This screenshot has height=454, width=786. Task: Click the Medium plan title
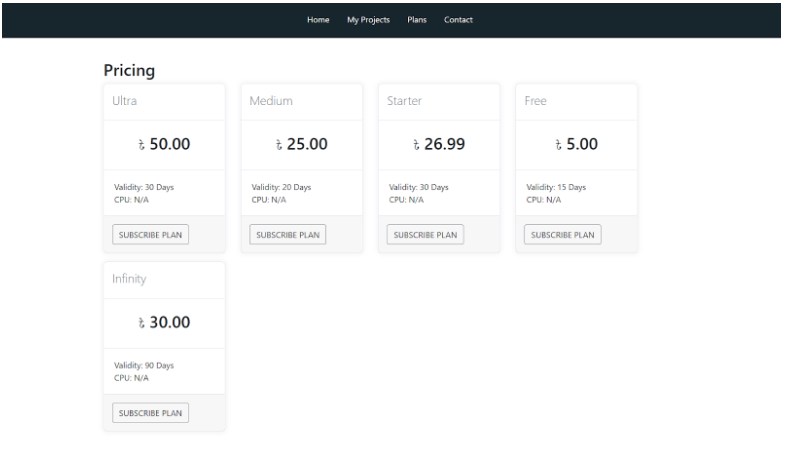[x=271, y=101]
